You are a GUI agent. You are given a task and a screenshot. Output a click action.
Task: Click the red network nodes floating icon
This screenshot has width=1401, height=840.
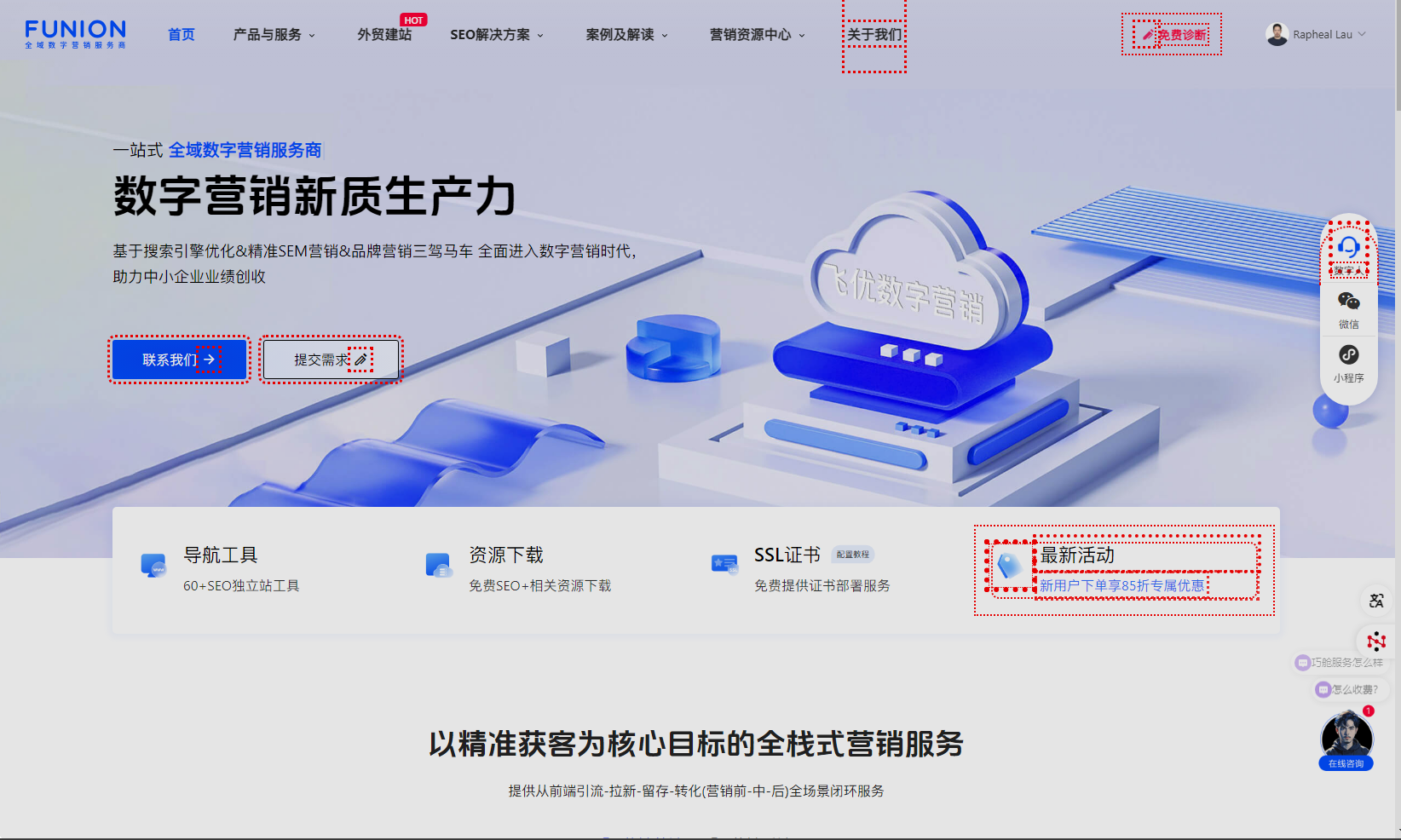click(1376, 641)
